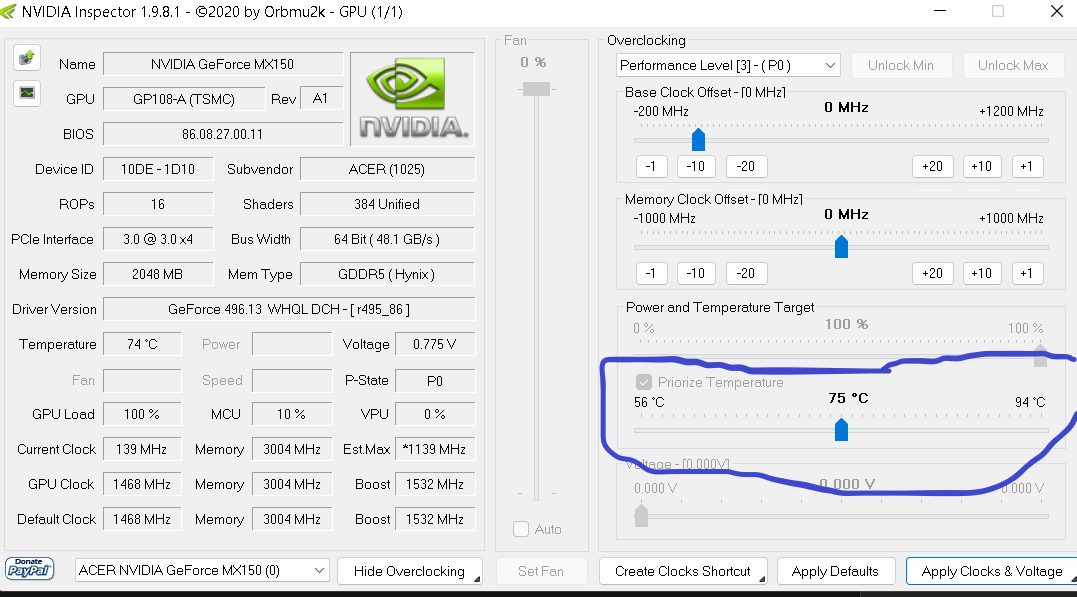The width and height of the screenshot is (1077, 597).
Task: Click -10 under Memory Clock Offset
Action: click(x=696, y=273)
